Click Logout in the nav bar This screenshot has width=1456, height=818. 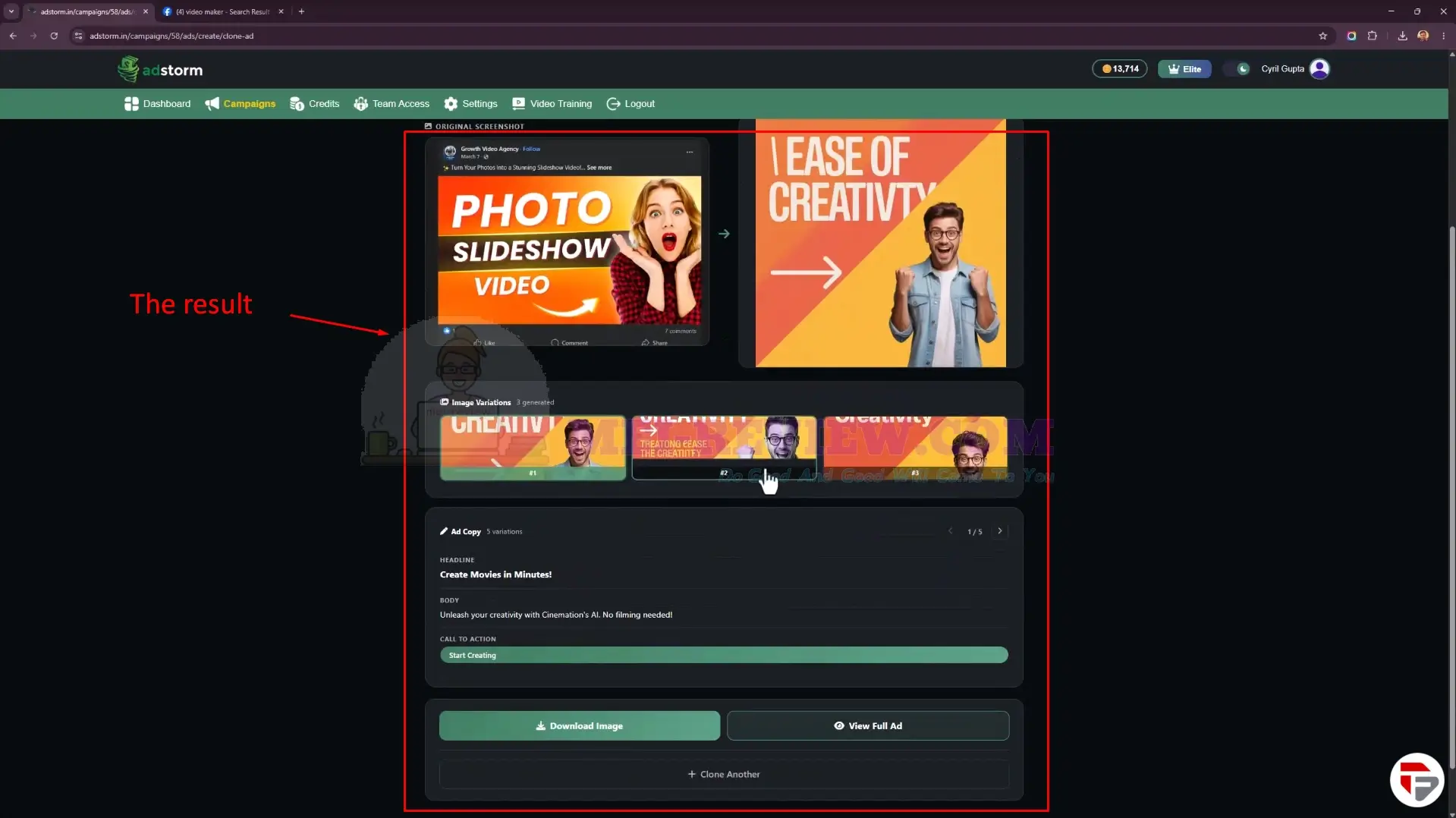pos(631,104)
